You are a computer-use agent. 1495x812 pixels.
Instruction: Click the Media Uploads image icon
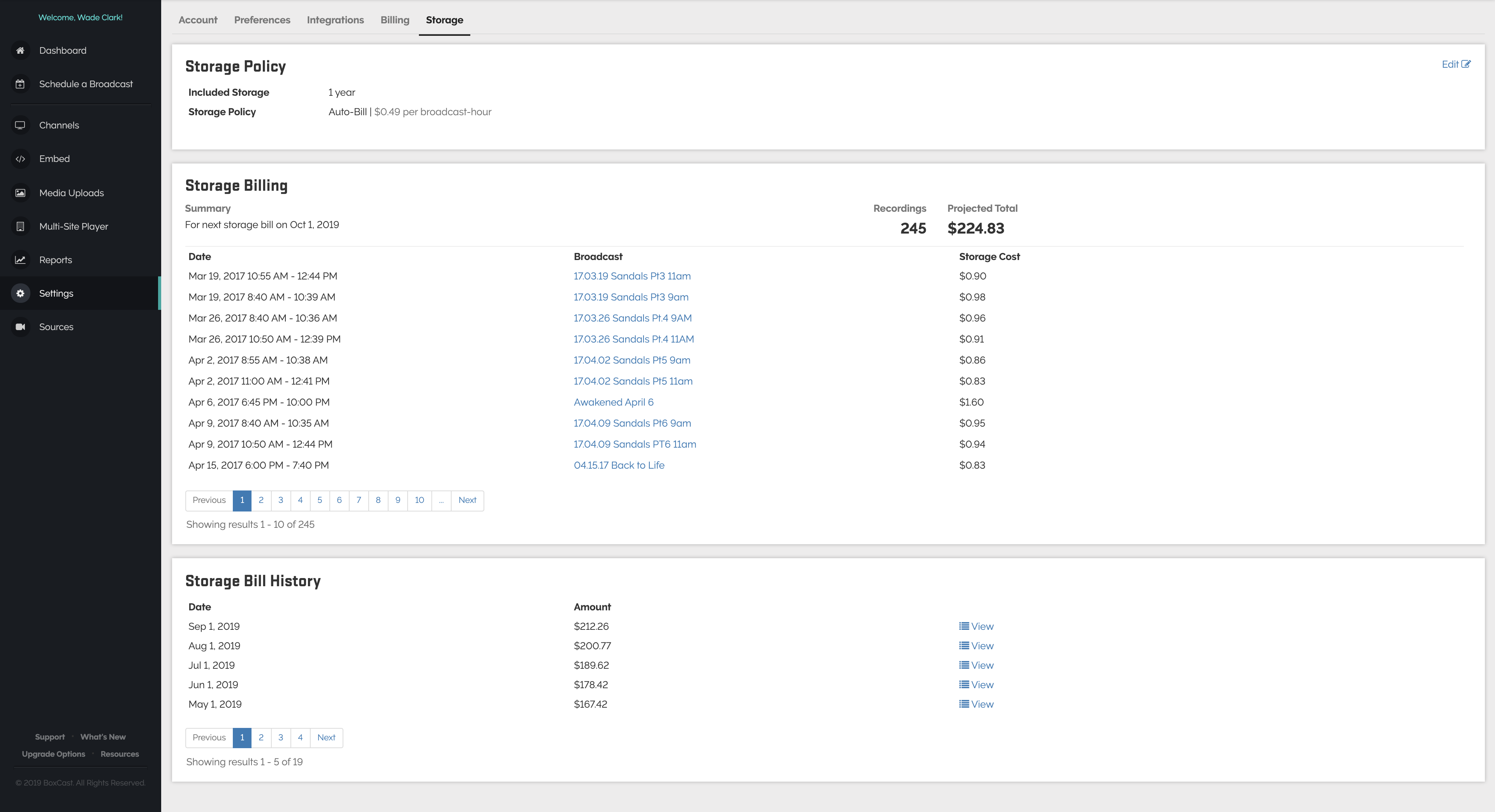(x=20, y=193)
